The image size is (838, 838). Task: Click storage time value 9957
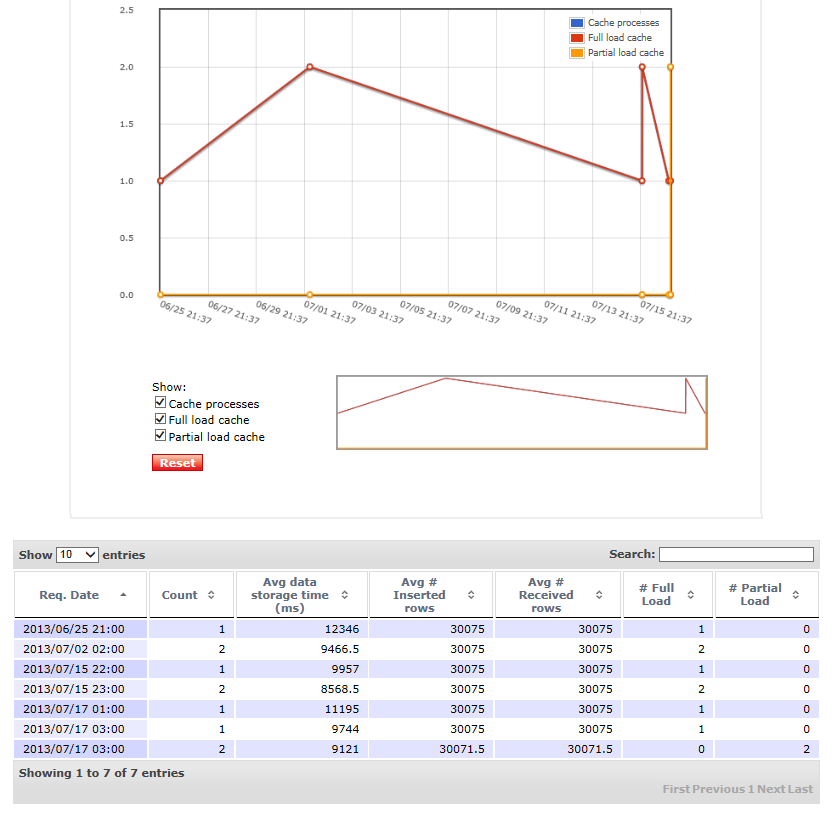pos(345,669)
